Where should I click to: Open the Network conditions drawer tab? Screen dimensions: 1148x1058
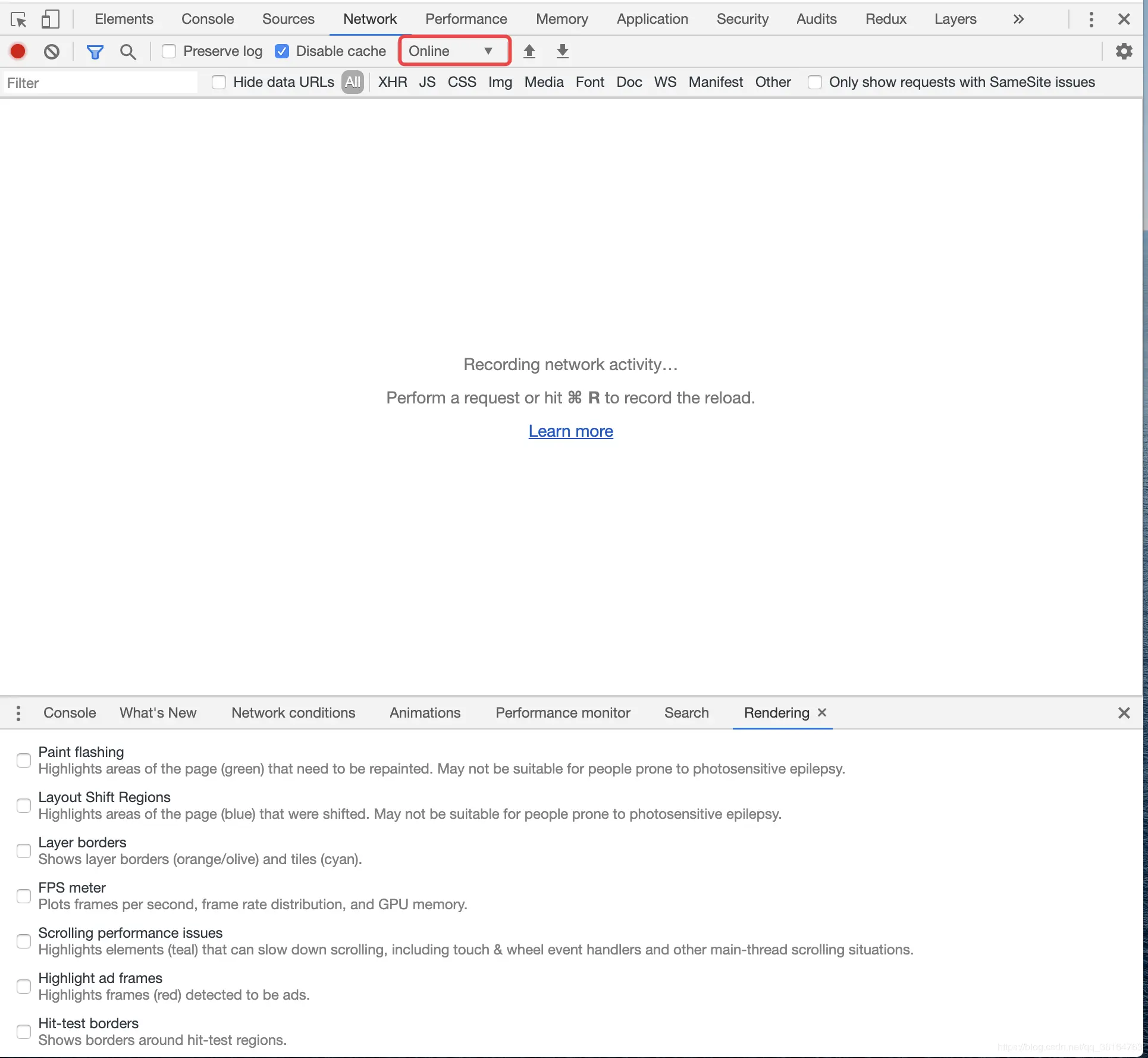[x=293, y=713]
